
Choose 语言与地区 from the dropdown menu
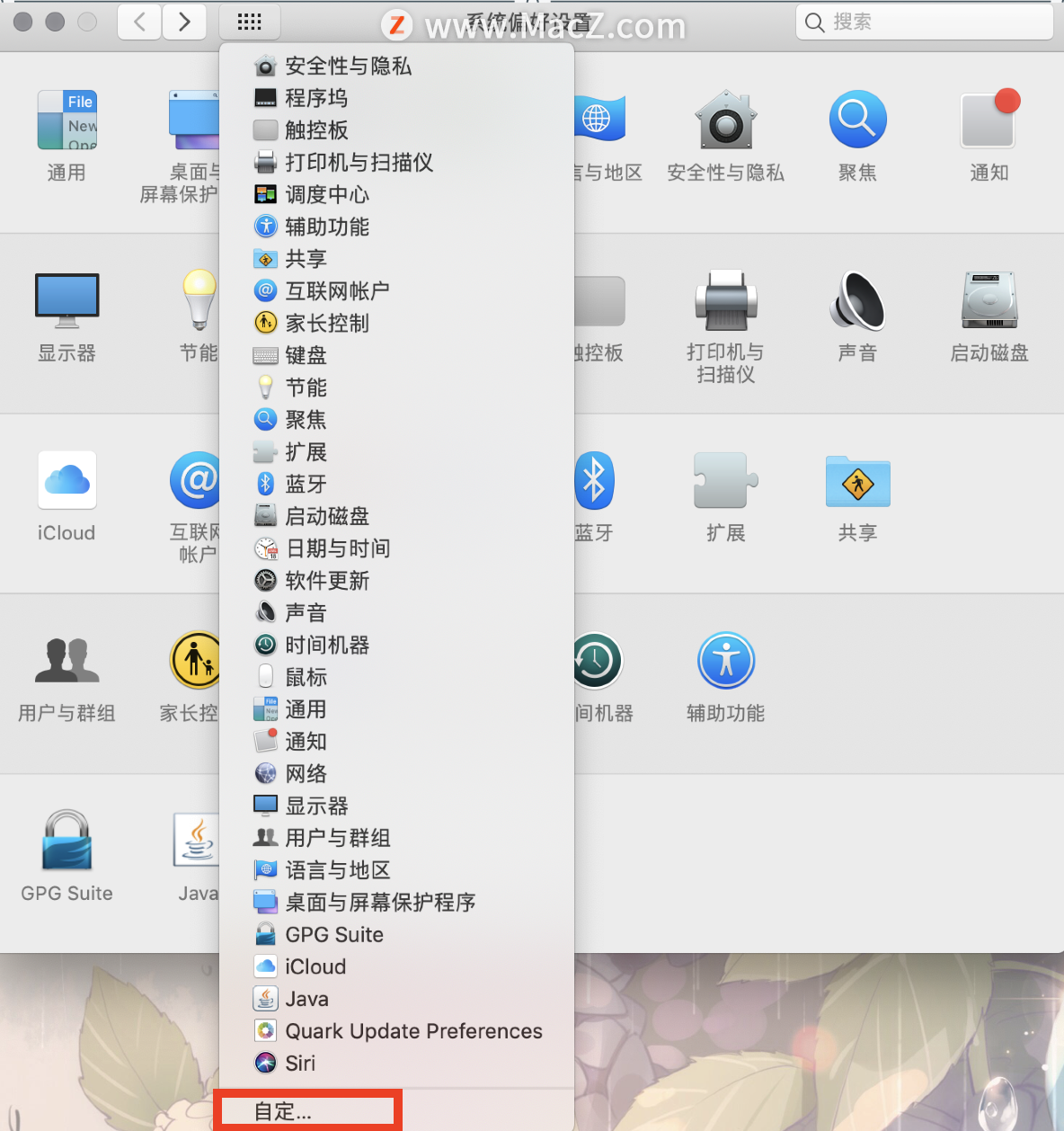pos(396,870)
